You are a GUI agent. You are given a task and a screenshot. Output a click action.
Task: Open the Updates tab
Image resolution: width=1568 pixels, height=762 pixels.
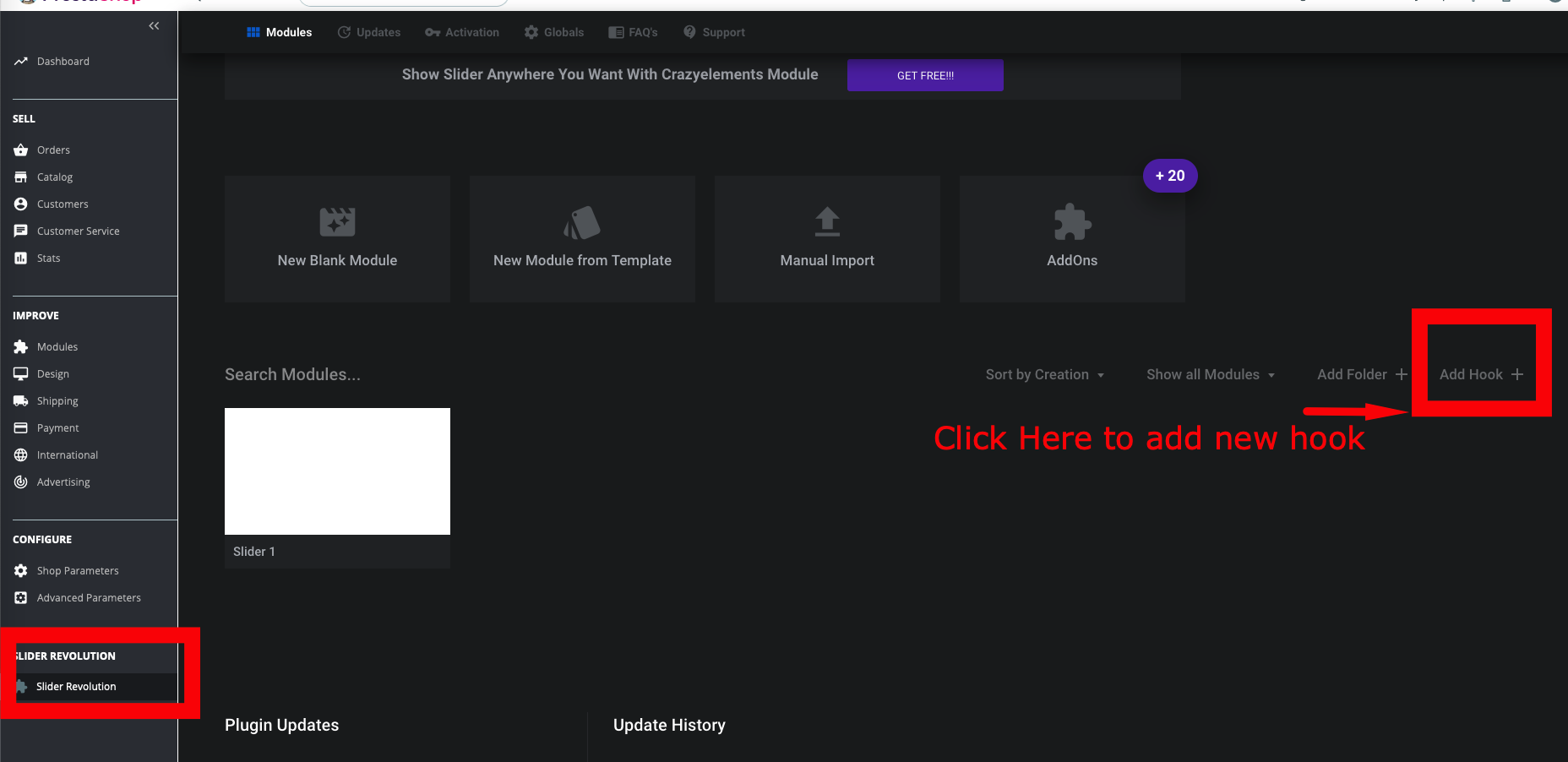(x=369, y=32)
